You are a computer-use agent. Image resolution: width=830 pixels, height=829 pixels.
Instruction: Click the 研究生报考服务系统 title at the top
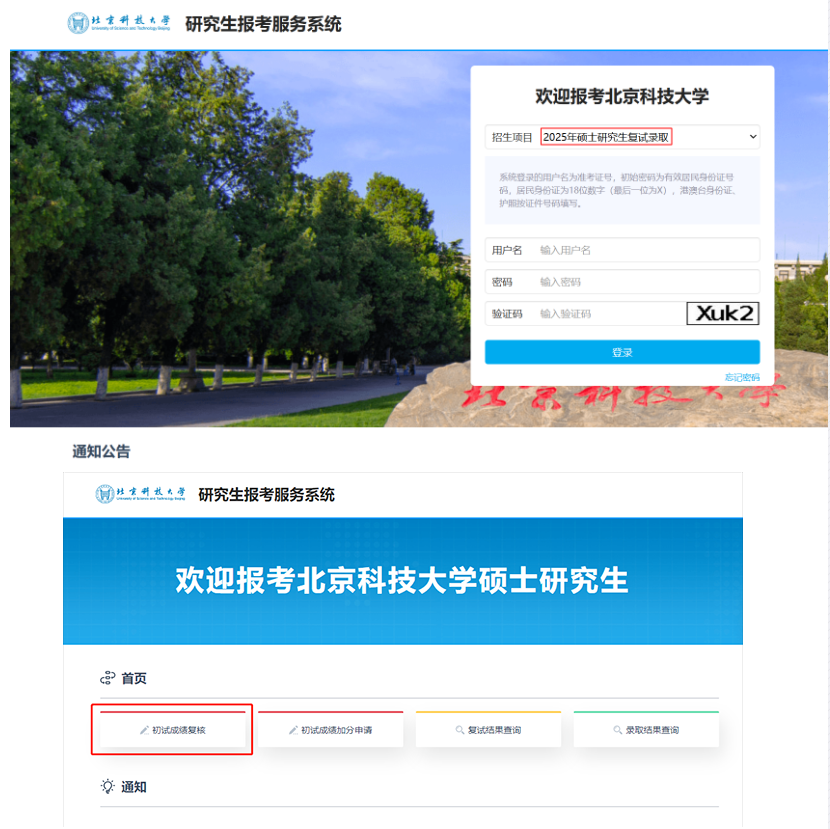(263, 24)
